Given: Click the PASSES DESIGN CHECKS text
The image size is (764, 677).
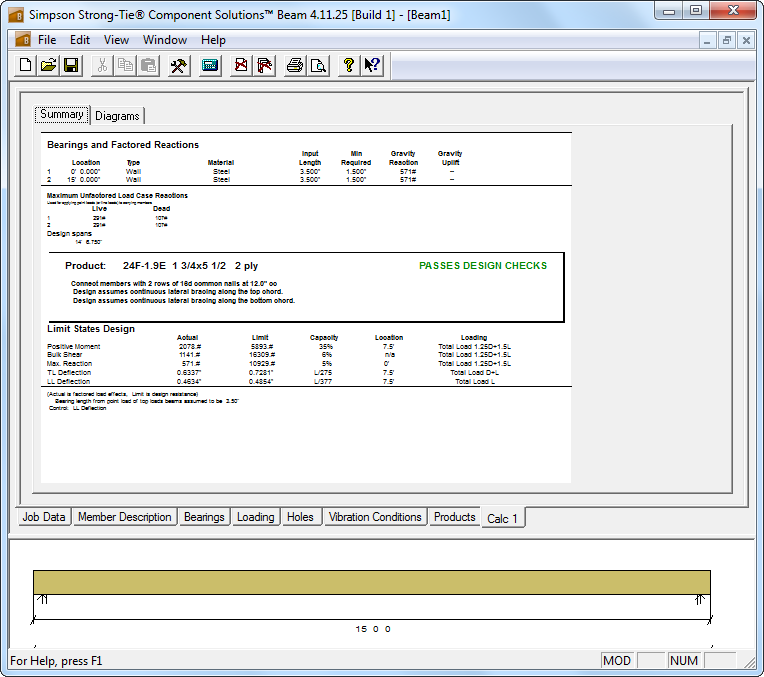Looking at the screenshot, I should pos(483,266).
